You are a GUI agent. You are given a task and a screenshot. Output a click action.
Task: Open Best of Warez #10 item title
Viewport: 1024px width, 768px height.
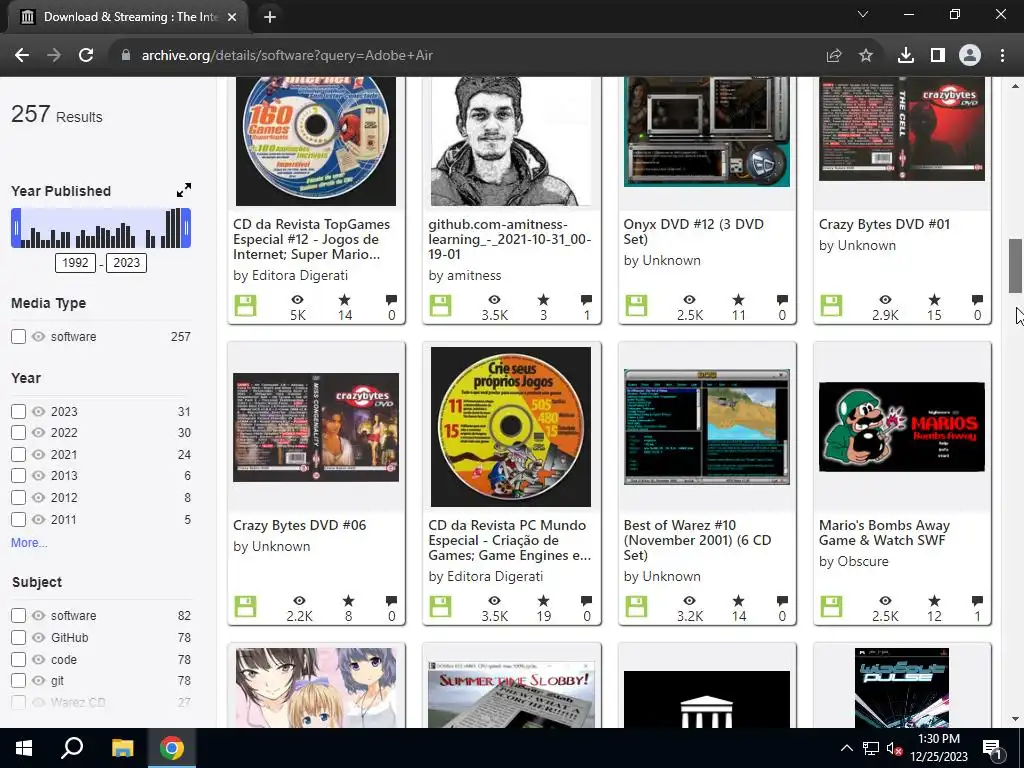click(697, 540)
